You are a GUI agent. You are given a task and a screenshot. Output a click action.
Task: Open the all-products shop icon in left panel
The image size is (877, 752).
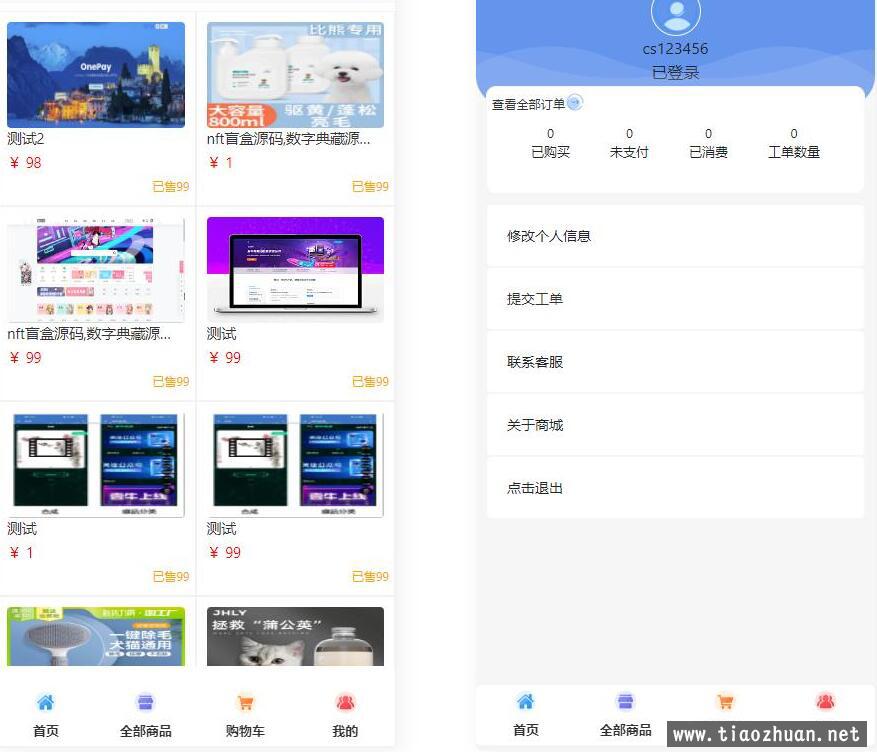tap(145, 702)
